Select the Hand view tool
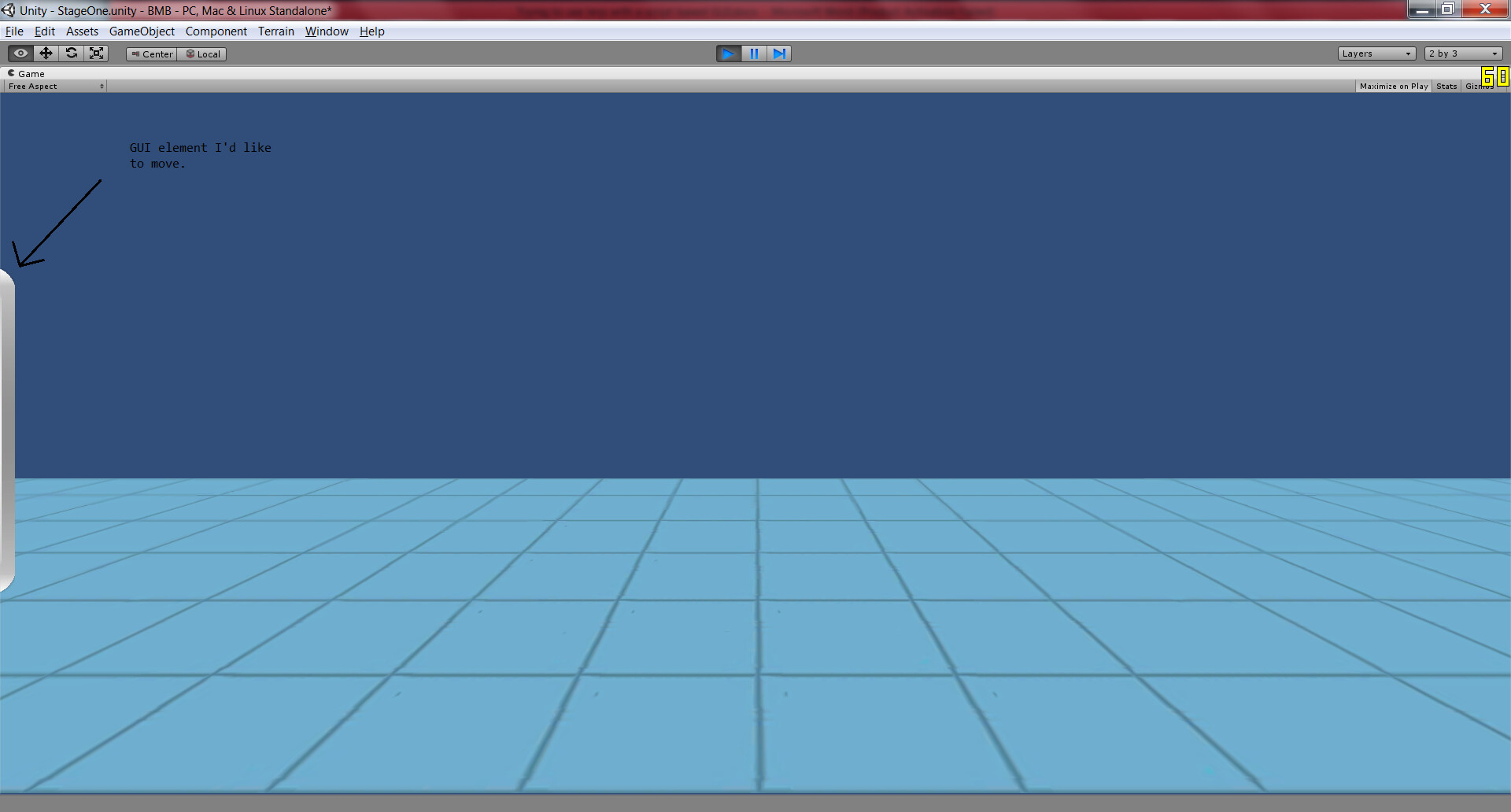1511x812 pixels. click(19, 53)
